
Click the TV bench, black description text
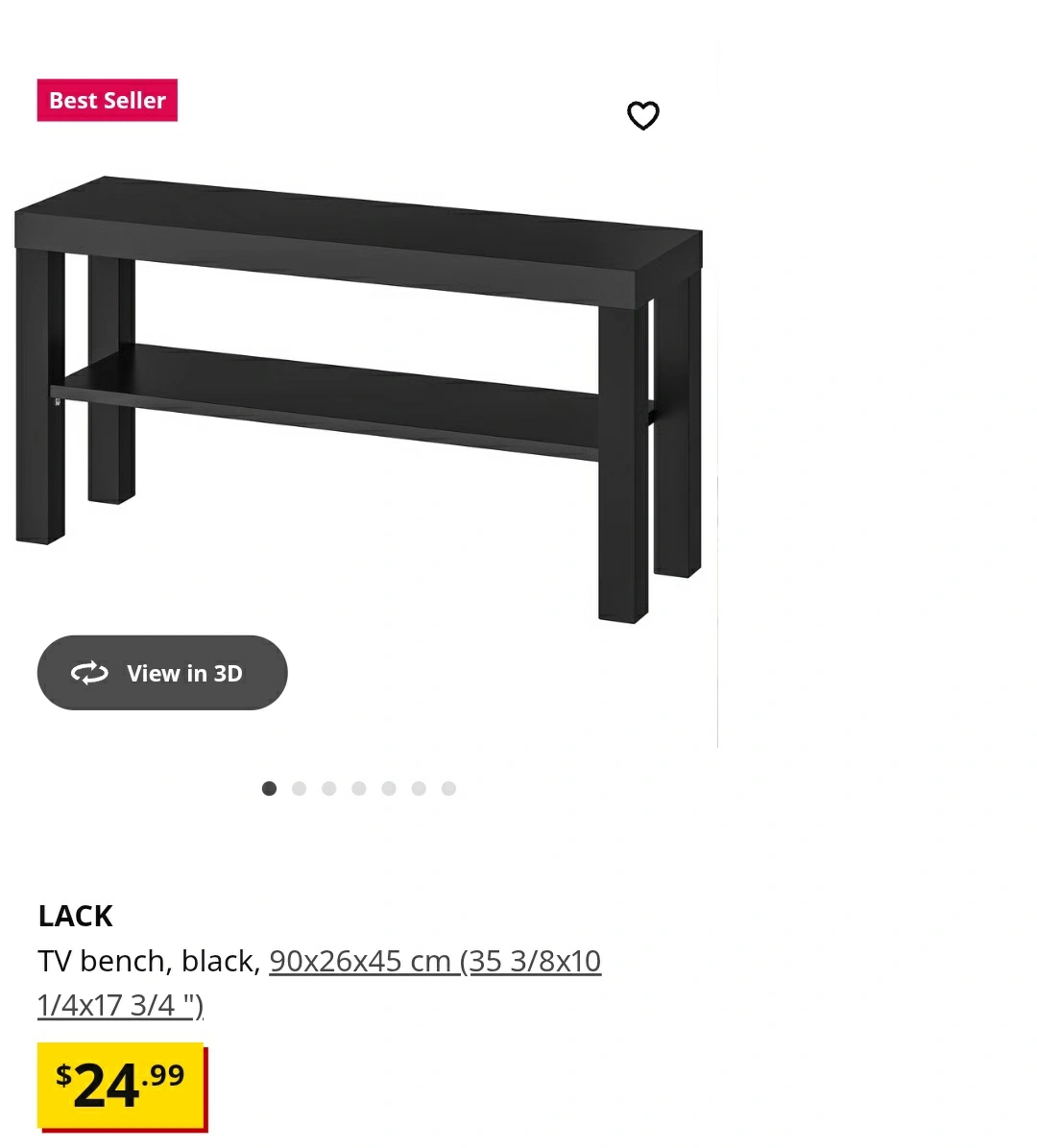[x=149, y=961]
